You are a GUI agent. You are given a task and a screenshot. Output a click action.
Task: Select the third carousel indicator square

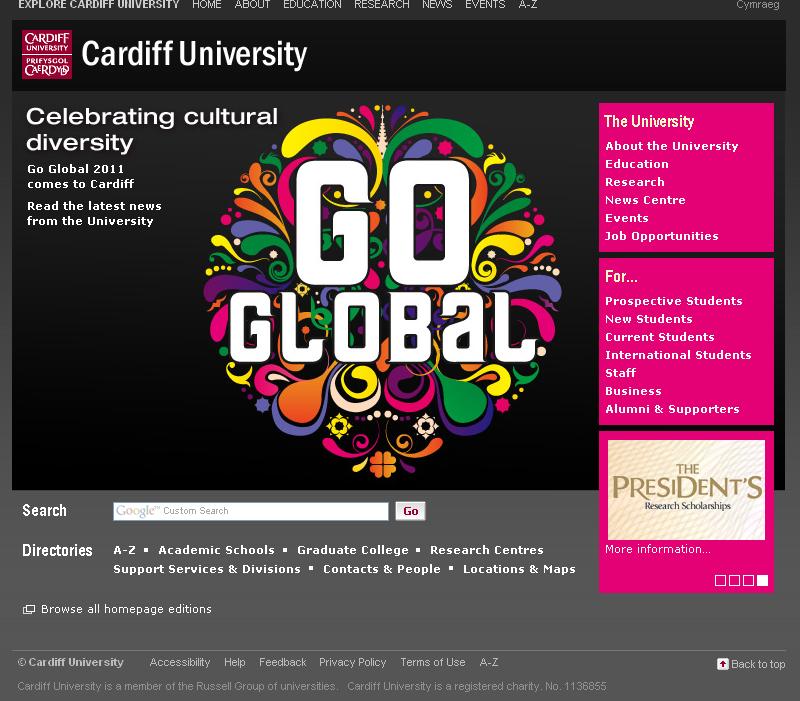tap(748, 580)
